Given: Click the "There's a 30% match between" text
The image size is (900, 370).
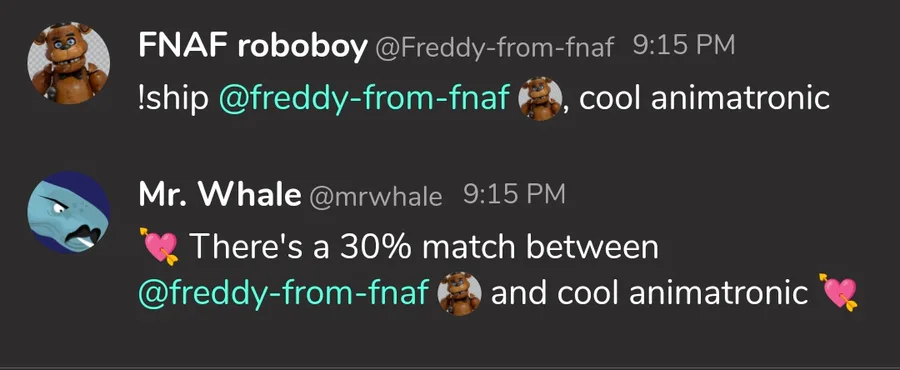Looking at the screenshot, I should pyautogui.click(x=424, y=247).
